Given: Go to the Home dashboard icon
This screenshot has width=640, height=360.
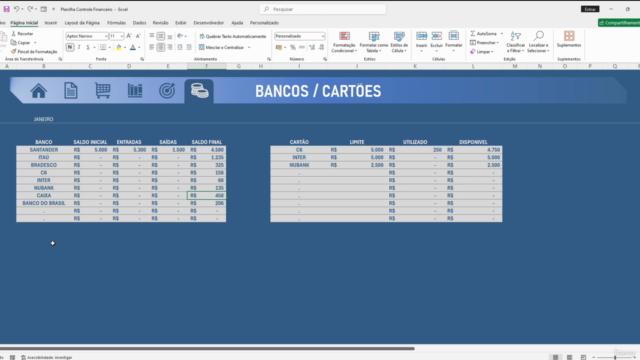Looking at the screenshot, I should pyautogui.click(x=38, y=91).
